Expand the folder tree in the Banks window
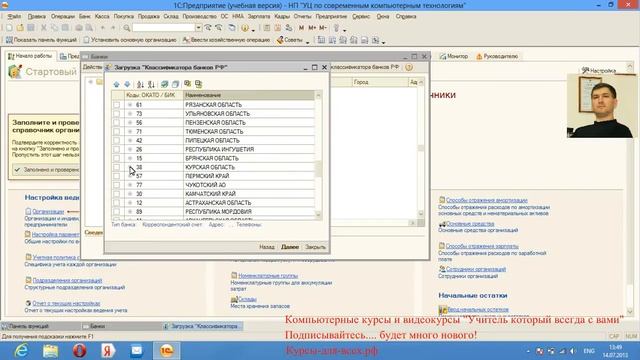The height and width of the screenshot is (360, 640). 91,82
